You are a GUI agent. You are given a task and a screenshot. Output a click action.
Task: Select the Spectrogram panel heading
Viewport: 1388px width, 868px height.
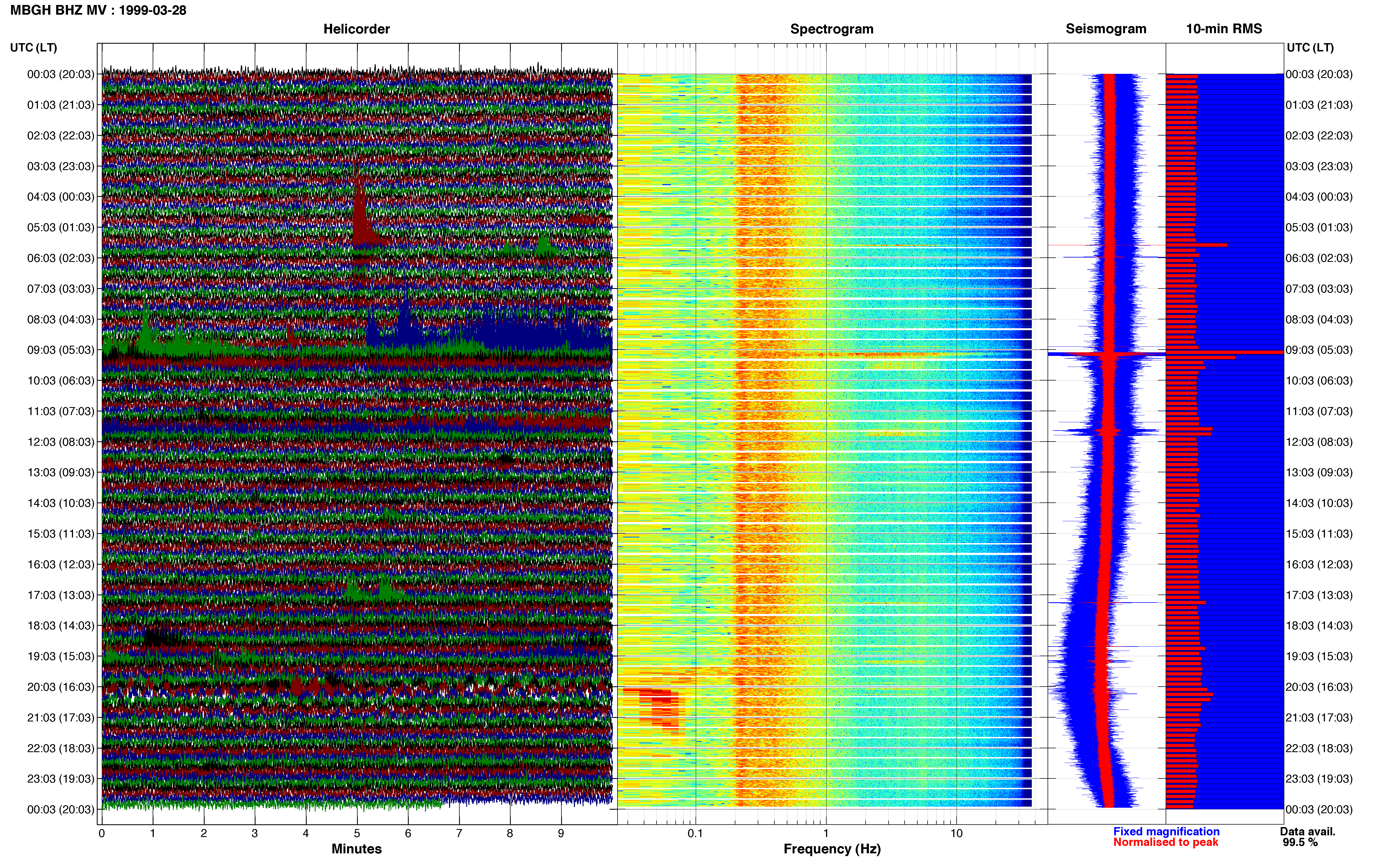832,29
